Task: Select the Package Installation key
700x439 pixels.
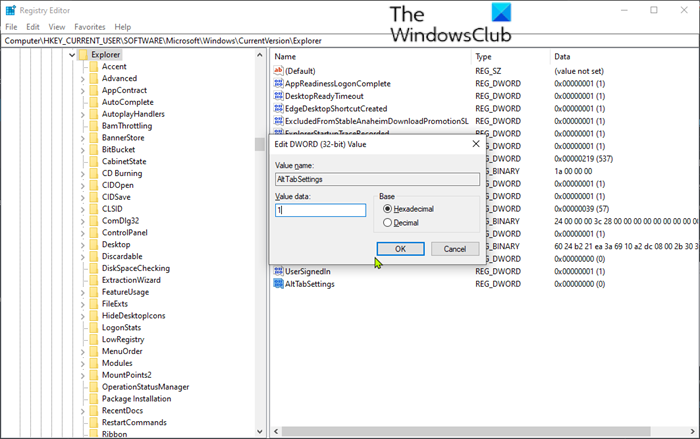Action: click(136, 398)
